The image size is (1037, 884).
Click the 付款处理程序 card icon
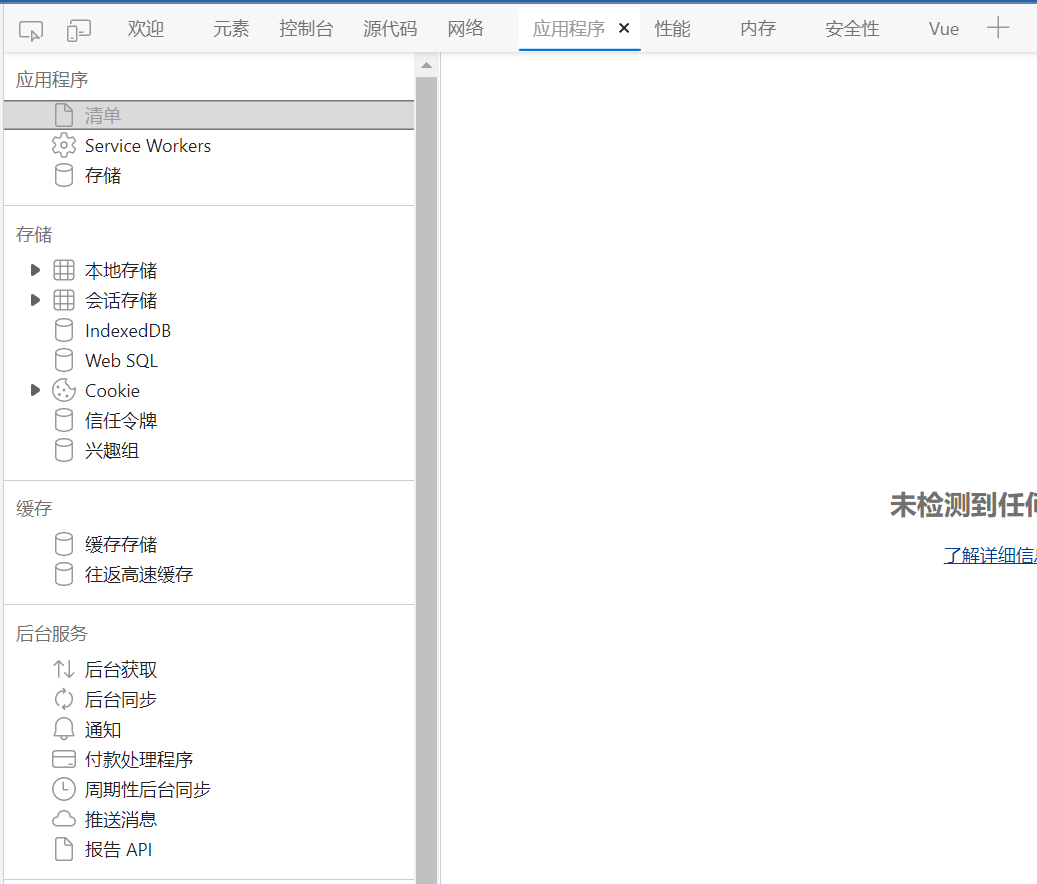[x=64, y=760]
